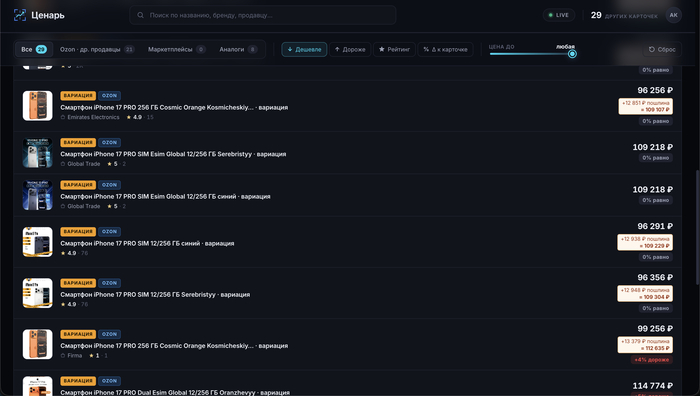This screenshot has width=700, height=396.
Task: Open iPhone 17 PRO SIM Esim Global синий title
Action: coord(165,196)
